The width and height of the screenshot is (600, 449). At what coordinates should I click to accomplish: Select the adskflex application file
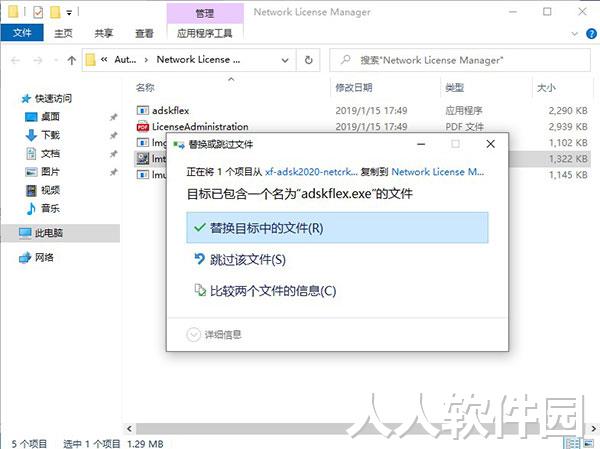point(171,111)
